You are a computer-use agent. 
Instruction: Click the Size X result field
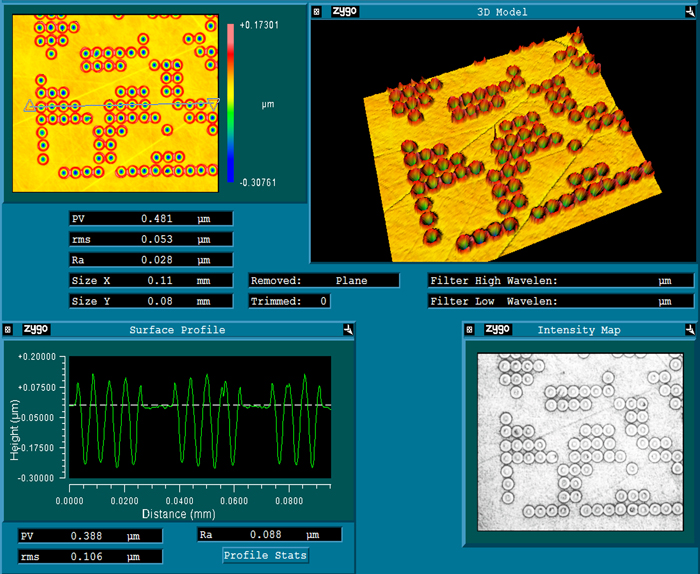click(x=150, y=281)
